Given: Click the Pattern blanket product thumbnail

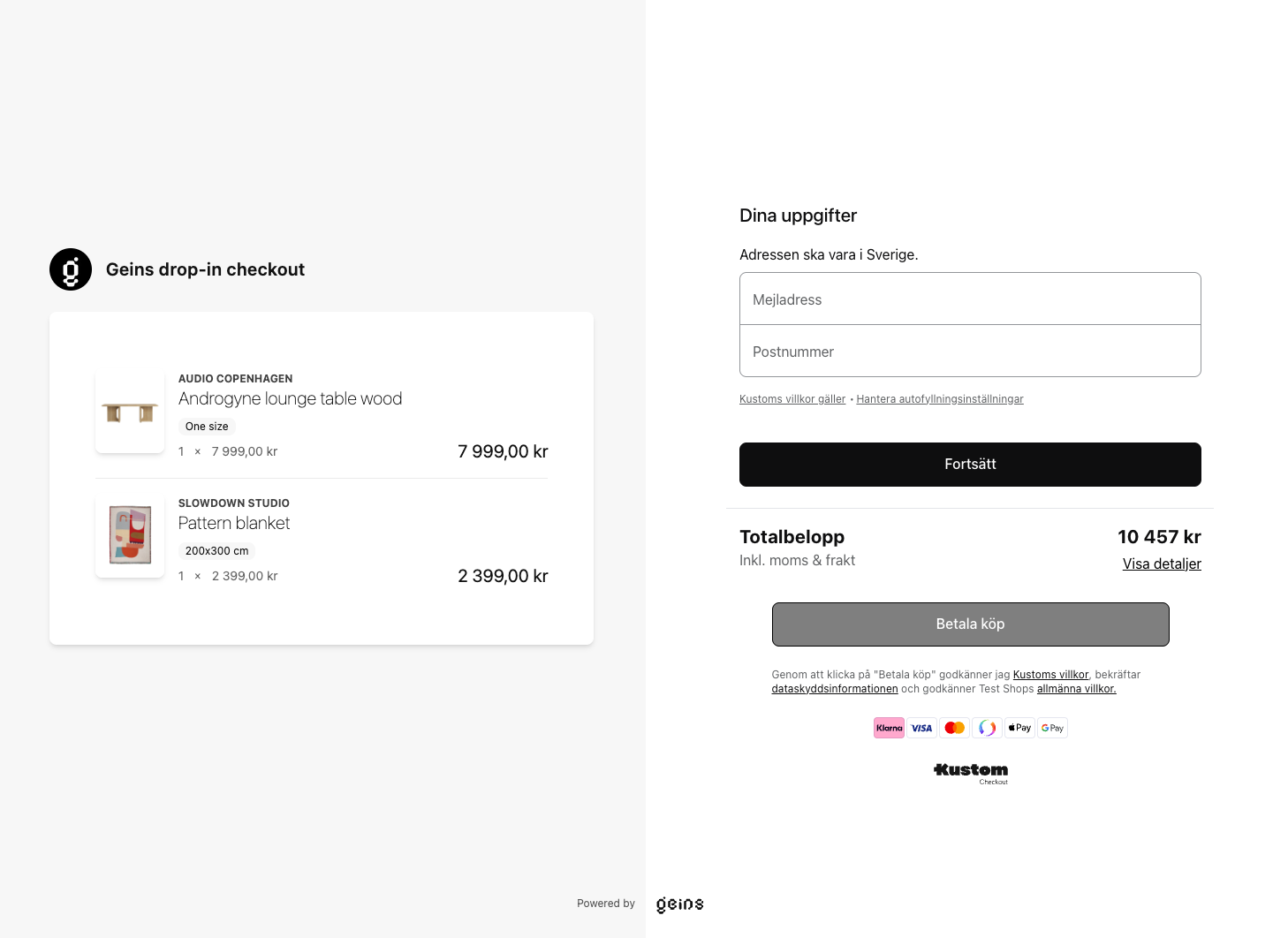Looking at the screenshot, I should [x=130, y=535].
